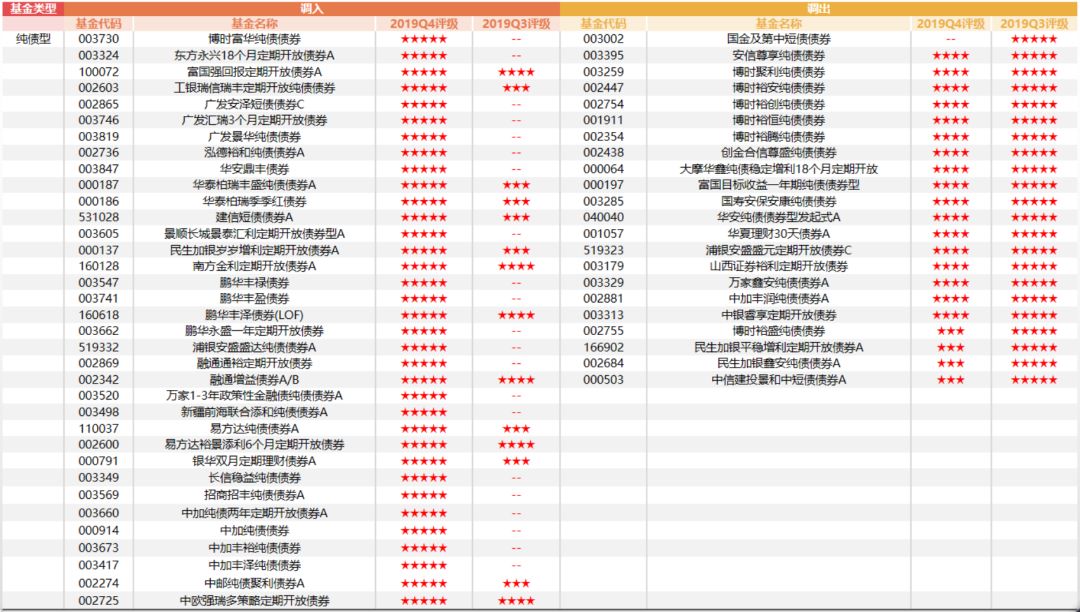Select fund name 国寿安保安康纯债债券

pyautogui.click(x=779, y=201)
